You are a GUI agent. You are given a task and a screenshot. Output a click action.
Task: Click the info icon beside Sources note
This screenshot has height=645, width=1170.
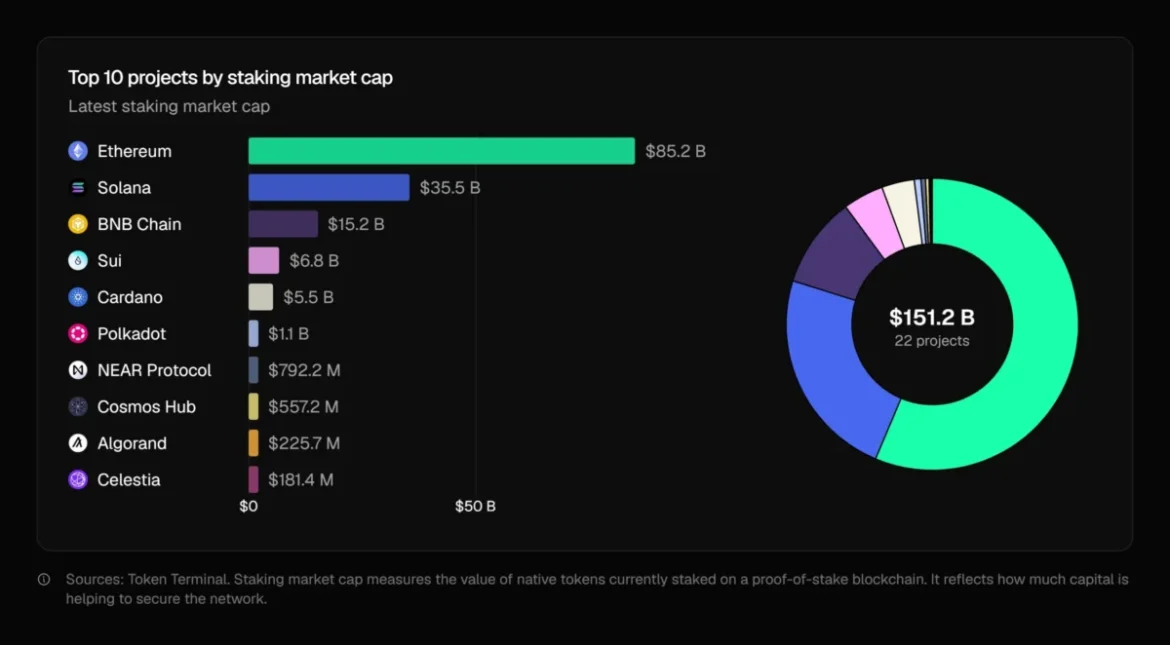pos(44,580)
